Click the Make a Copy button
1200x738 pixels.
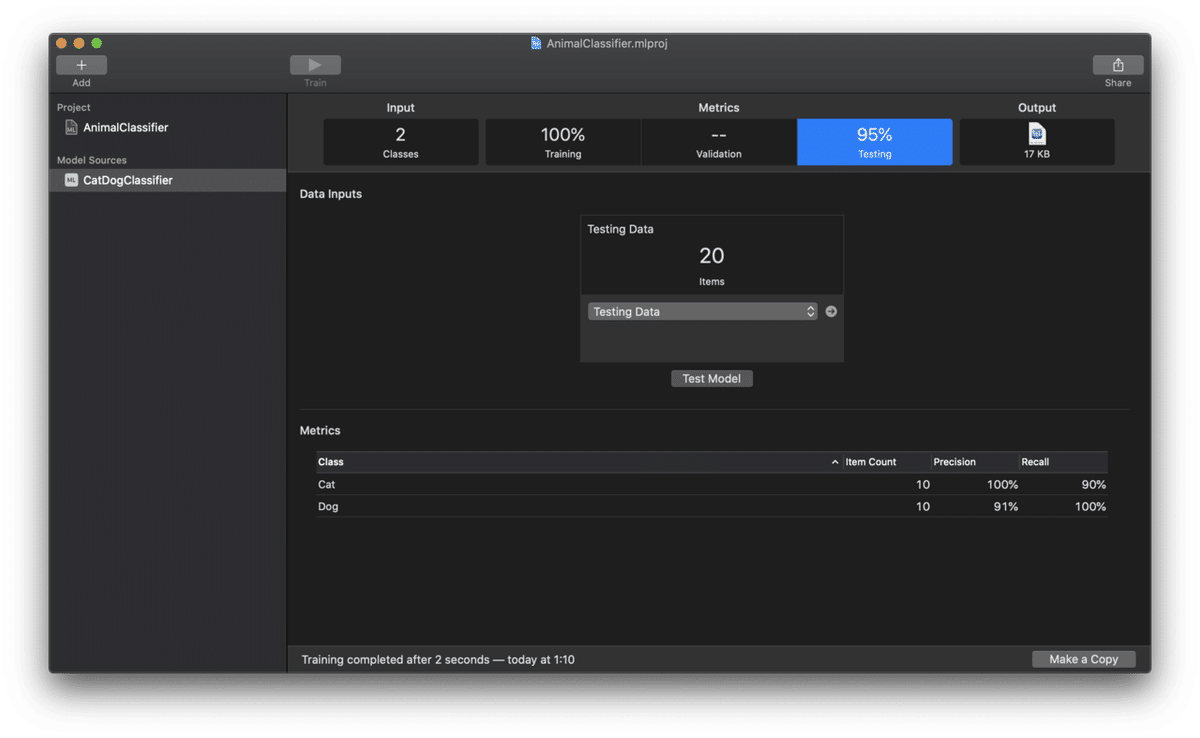pos(1084,659)
